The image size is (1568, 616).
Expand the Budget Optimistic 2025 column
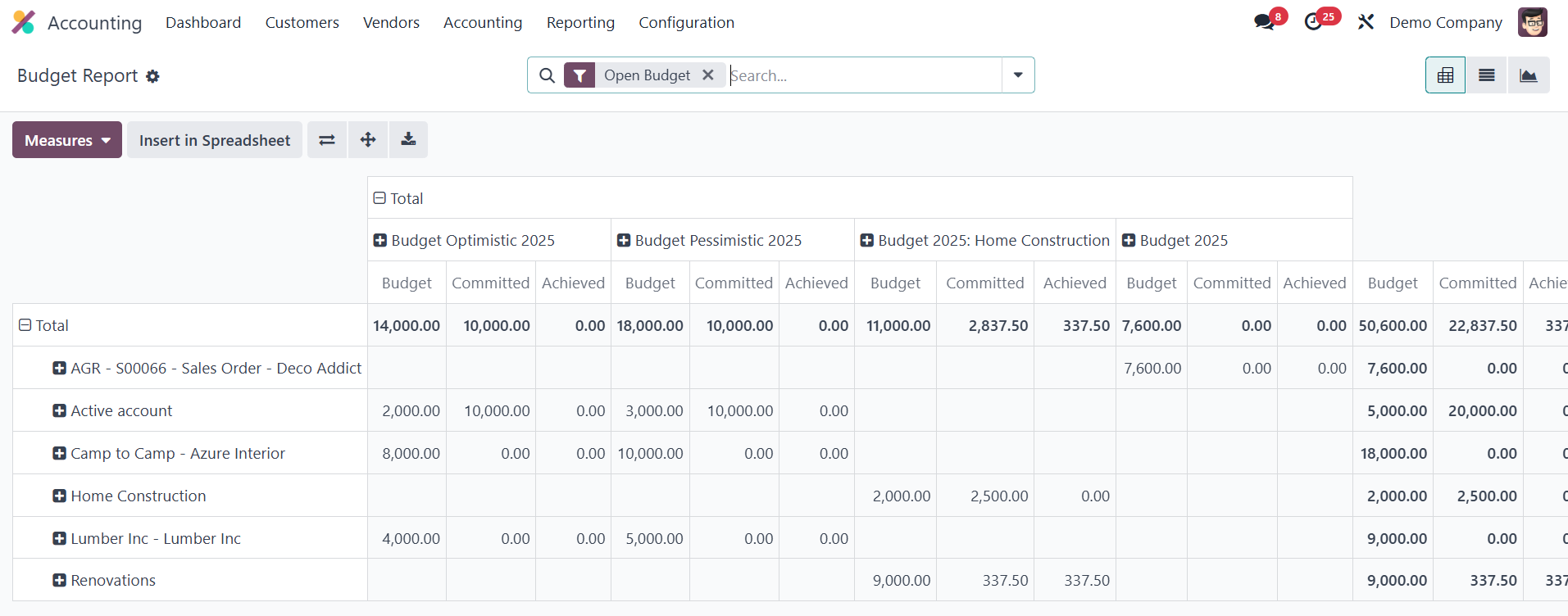click(380, 240)
